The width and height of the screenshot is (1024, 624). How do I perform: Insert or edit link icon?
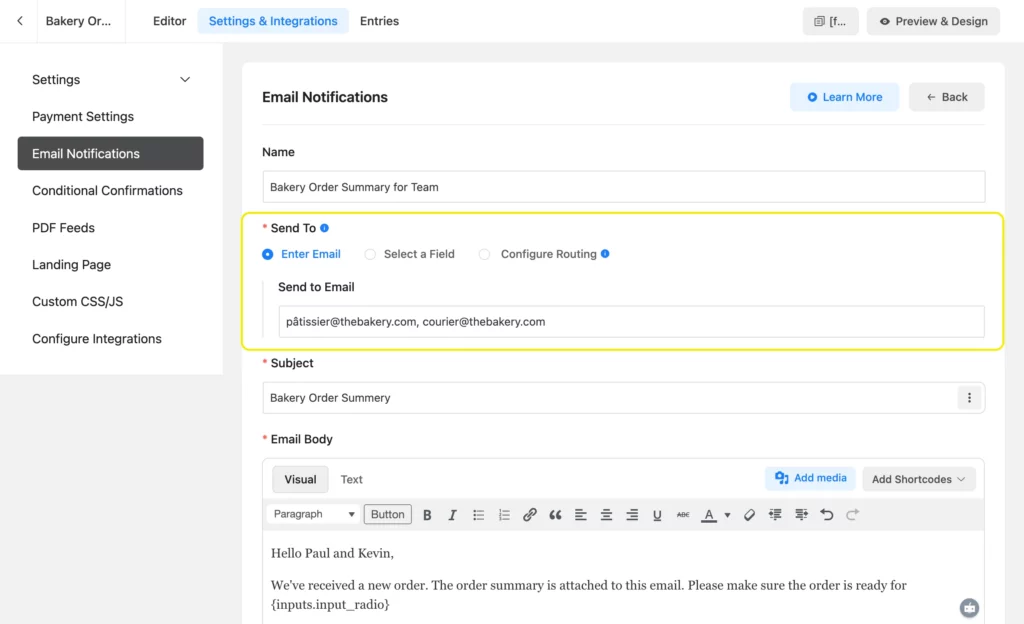click(530, 514)
